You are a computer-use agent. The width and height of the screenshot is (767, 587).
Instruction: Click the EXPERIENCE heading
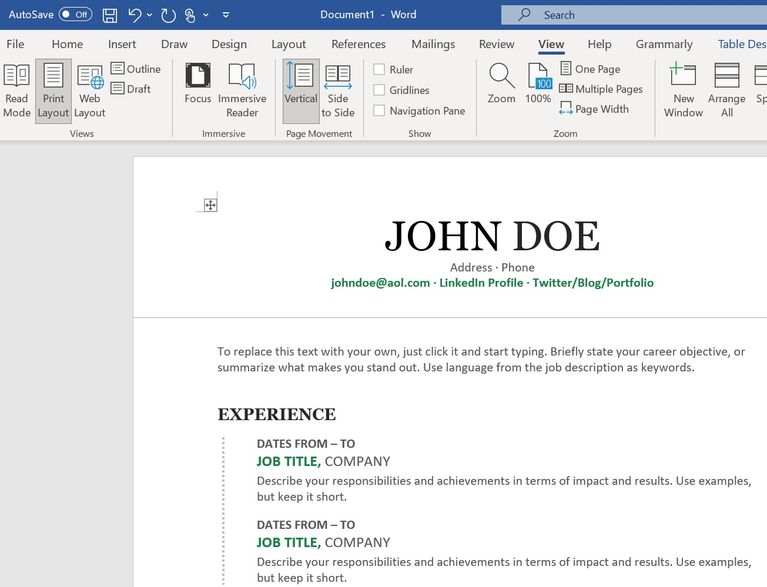click(276, 414)
